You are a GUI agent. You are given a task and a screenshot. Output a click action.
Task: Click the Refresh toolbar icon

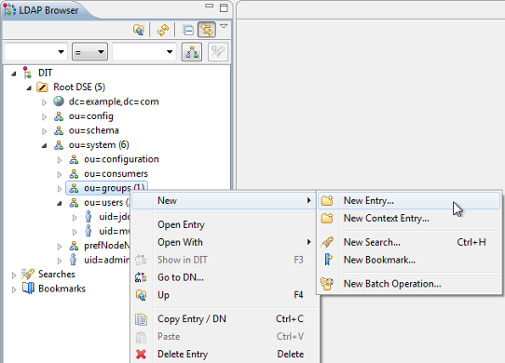pyautogui.click(x=163, y=30)
